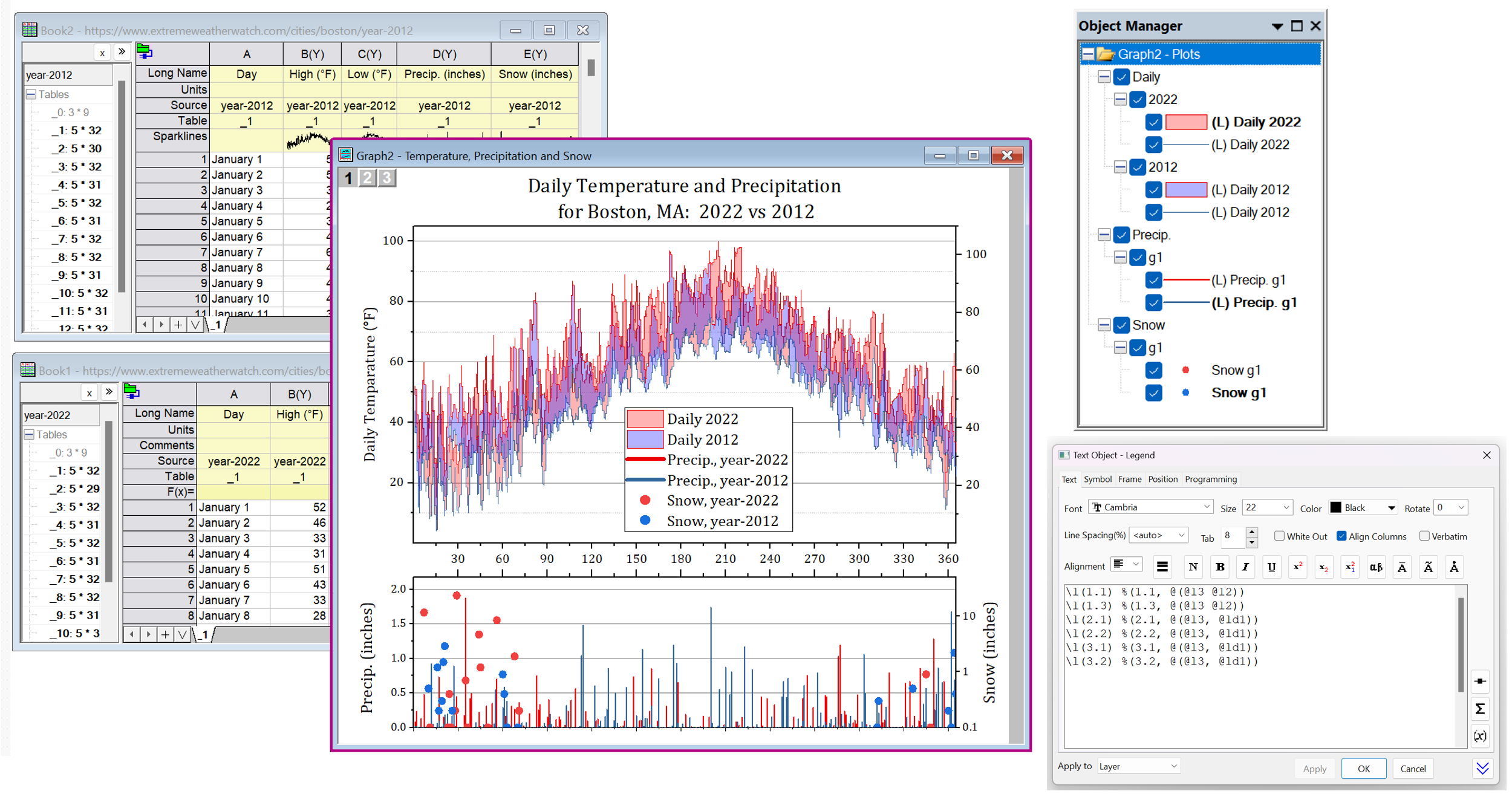Click the (x) insert variable button
This screenshot has width=1512, height=797.
tap(1480, 736)
